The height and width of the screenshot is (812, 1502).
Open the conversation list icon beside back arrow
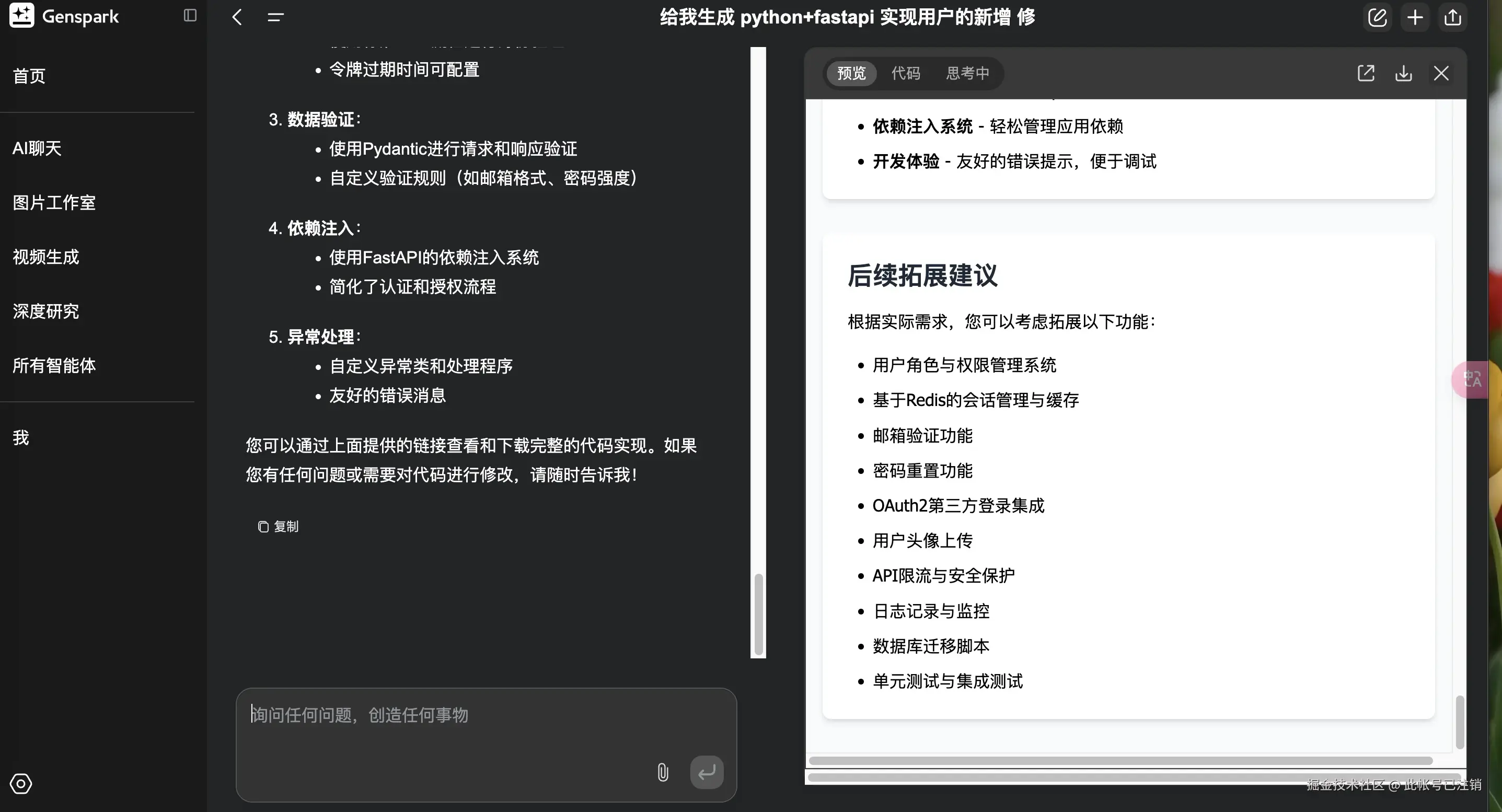tap(275, 17)
